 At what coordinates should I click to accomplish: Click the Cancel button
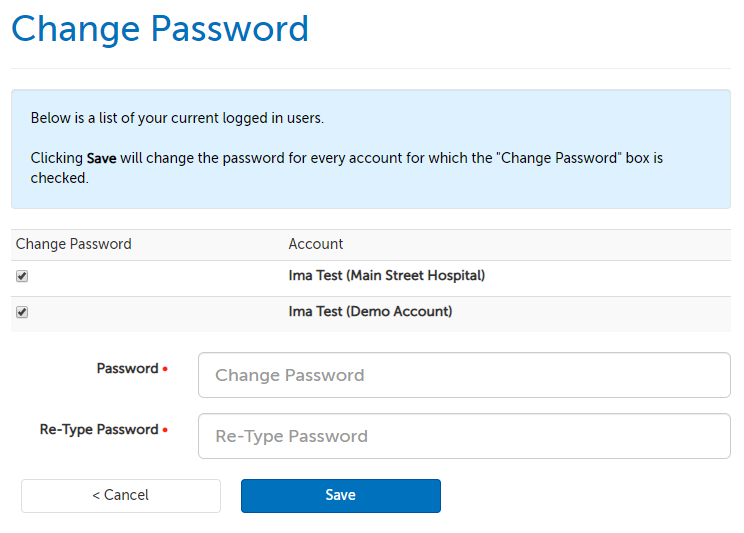[x=121, y=495]
